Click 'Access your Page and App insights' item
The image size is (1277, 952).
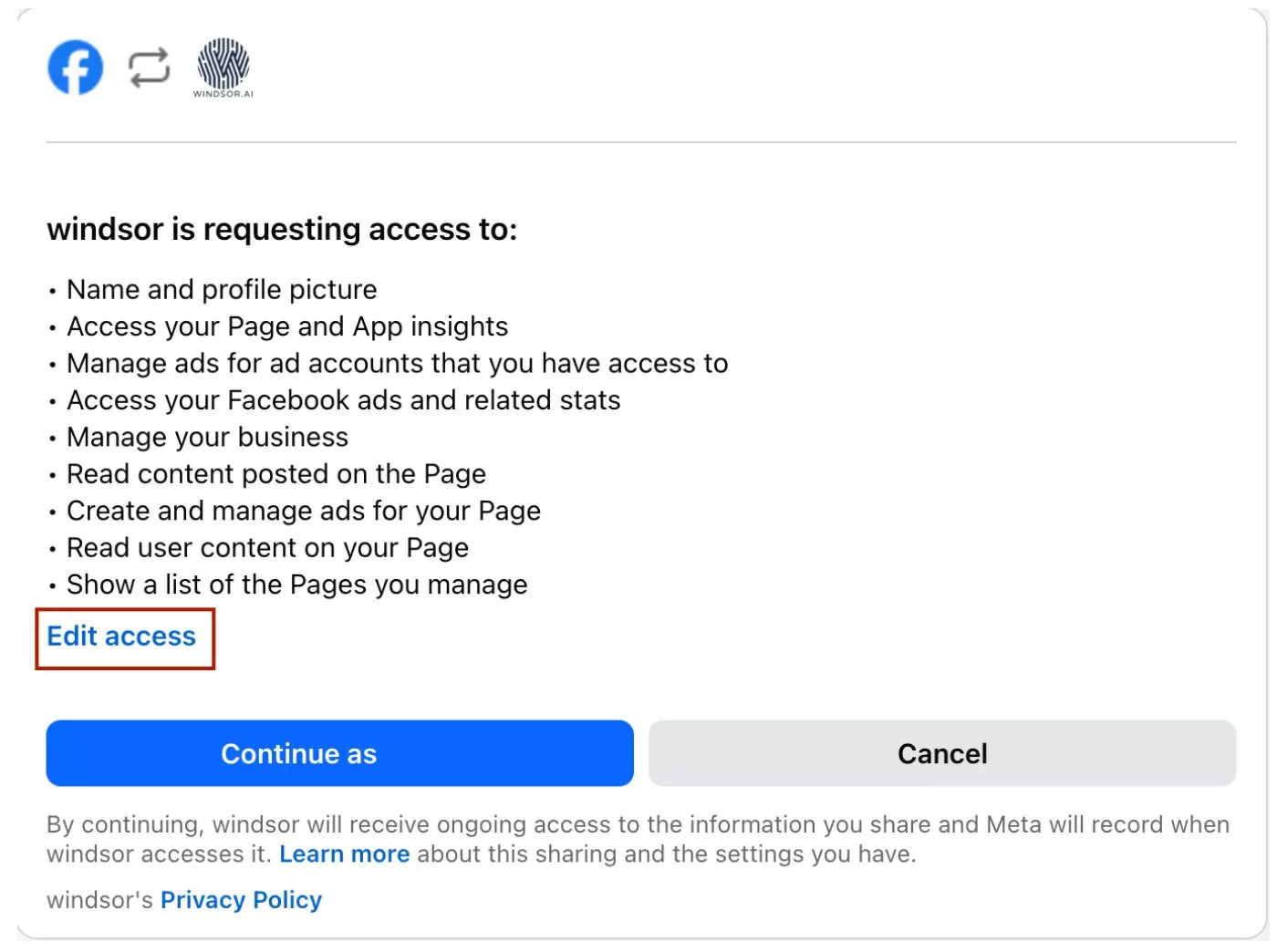pyautogui.click(x=287, y=326)
